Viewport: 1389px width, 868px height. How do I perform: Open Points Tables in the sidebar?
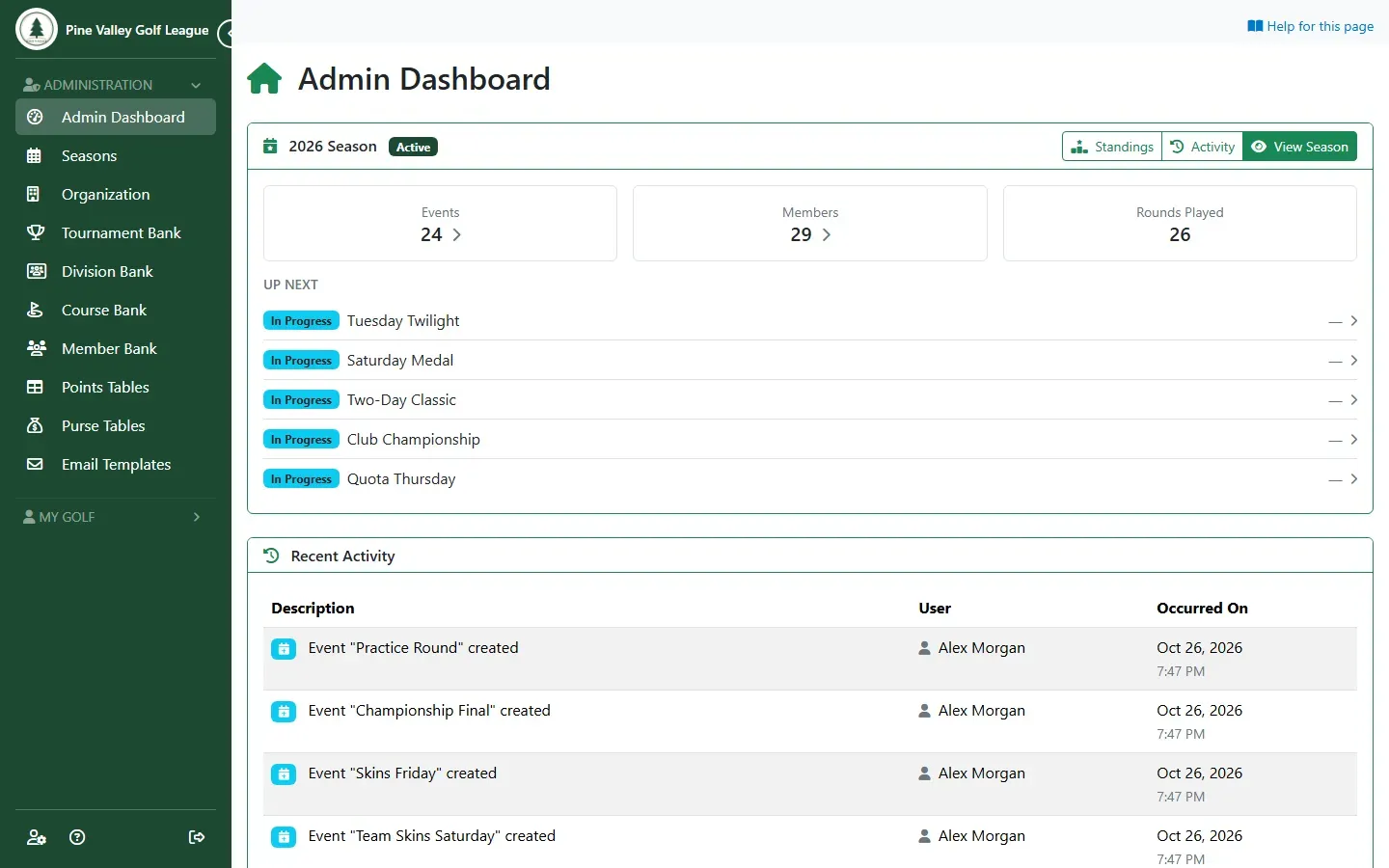116,388
